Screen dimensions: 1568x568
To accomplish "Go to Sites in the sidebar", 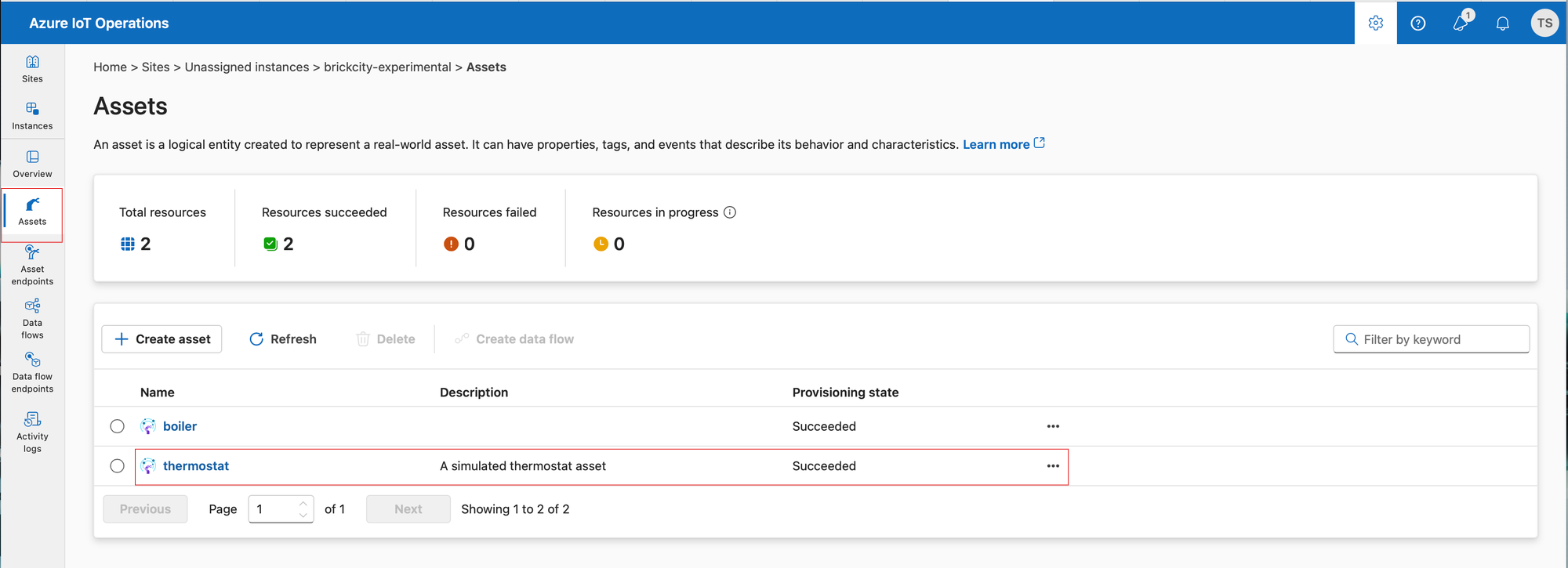I will (x=32, y=68).
